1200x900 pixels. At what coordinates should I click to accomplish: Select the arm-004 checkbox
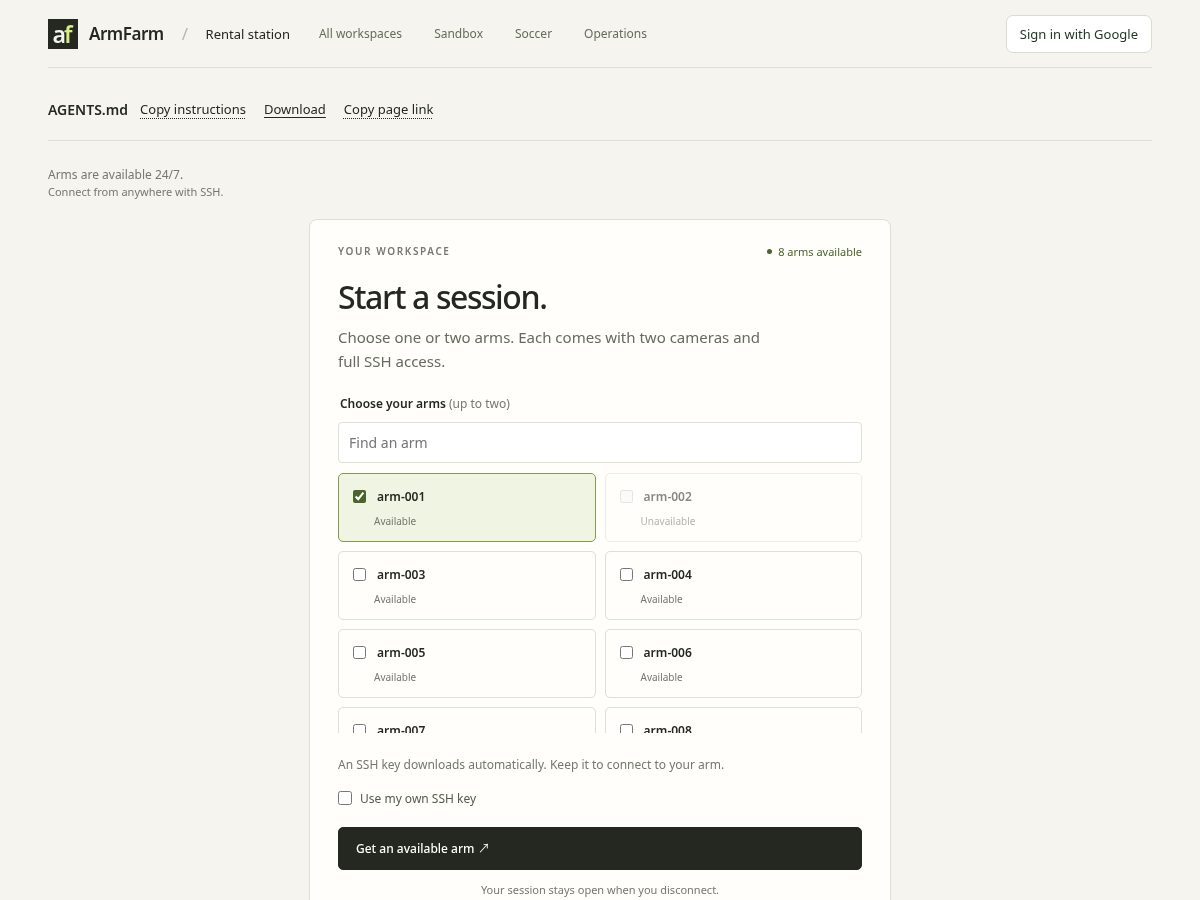point(626,574)
